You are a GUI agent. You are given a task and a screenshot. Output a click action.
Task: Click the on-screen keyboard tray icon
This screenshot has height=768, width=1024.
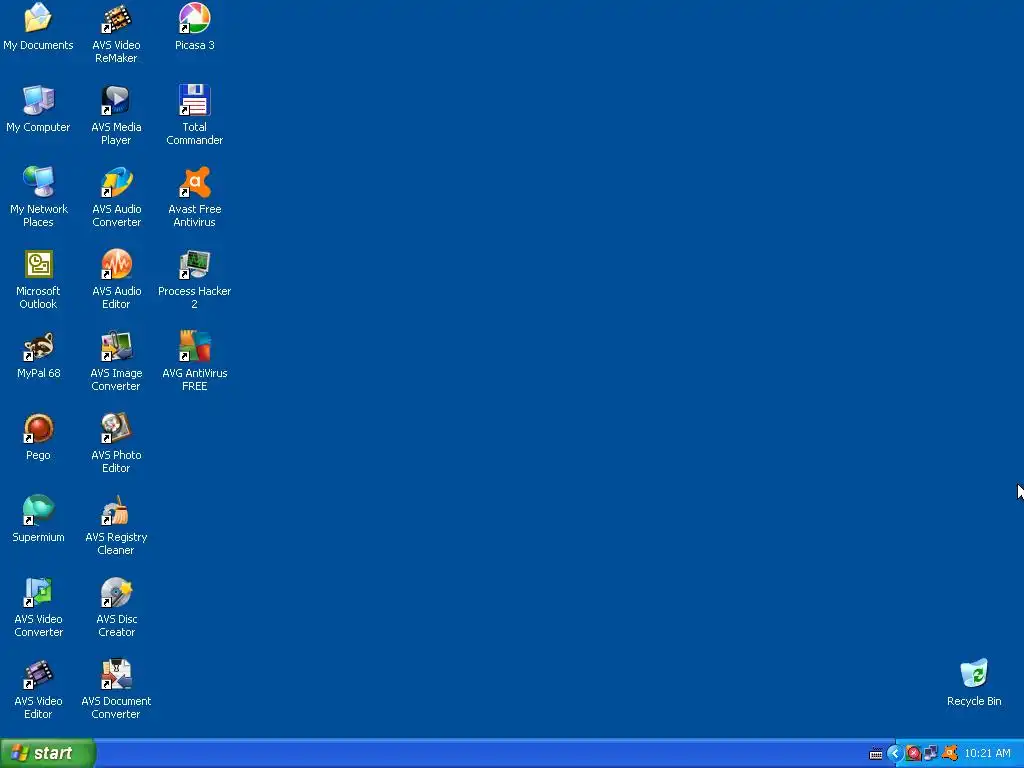pos(876,754)
